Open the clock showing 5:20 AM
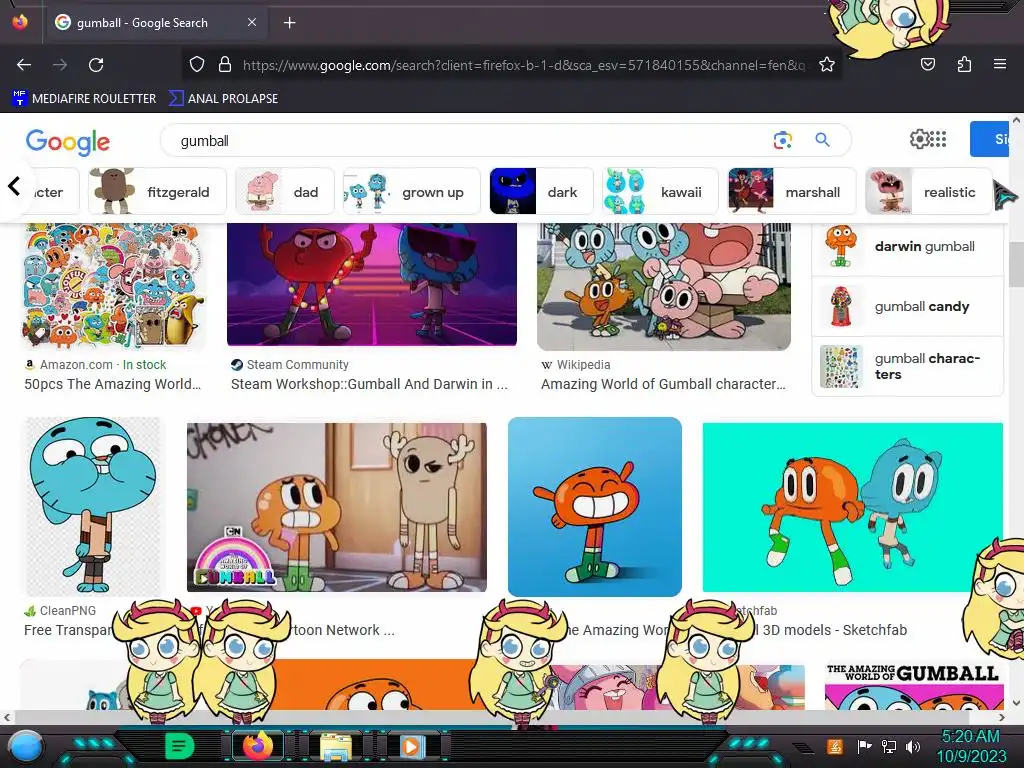Image resolution: width=1024 pixels, height=768 pixels. [971, 746]
